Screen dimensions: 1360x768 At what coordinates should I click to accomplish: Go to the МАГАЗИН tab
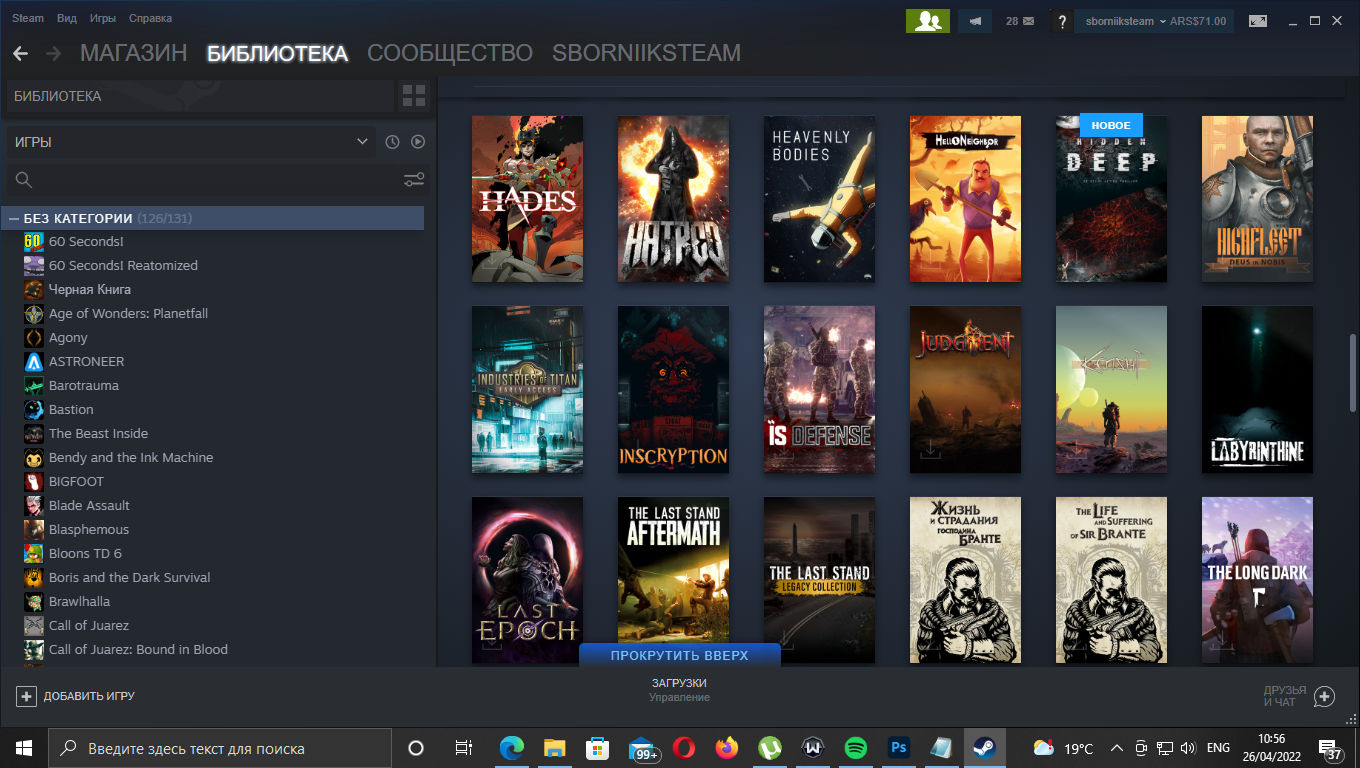pos(134,53)
